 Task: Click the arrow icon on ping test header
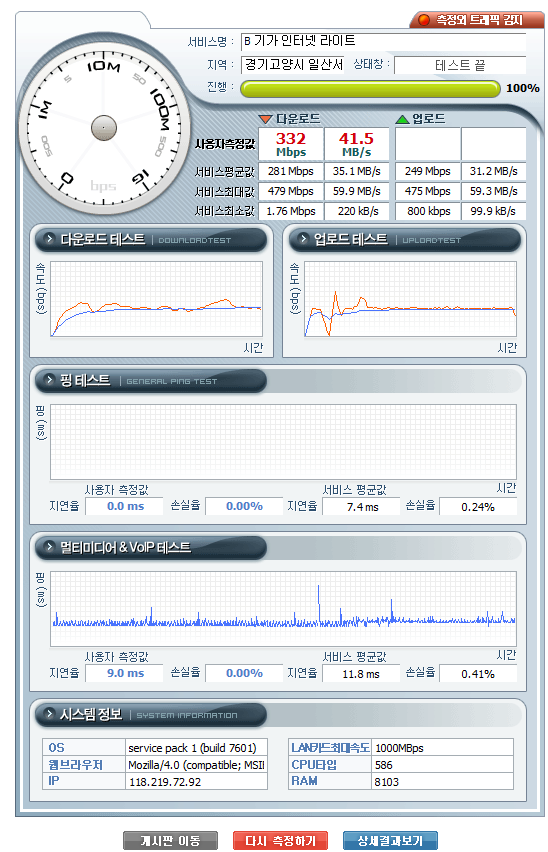(49, 380)
